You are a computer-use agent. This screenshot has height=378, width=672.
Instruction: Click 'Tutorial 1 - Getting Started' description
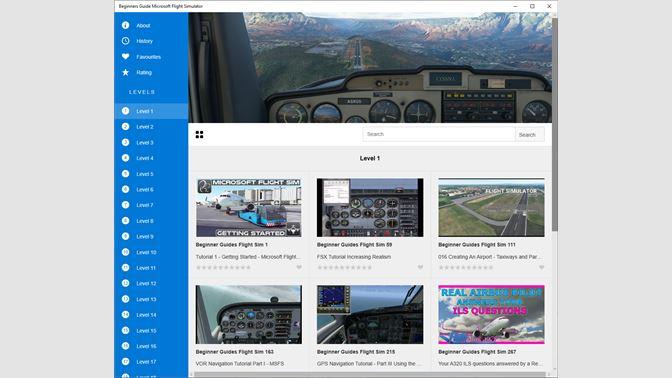coord(248,257)
